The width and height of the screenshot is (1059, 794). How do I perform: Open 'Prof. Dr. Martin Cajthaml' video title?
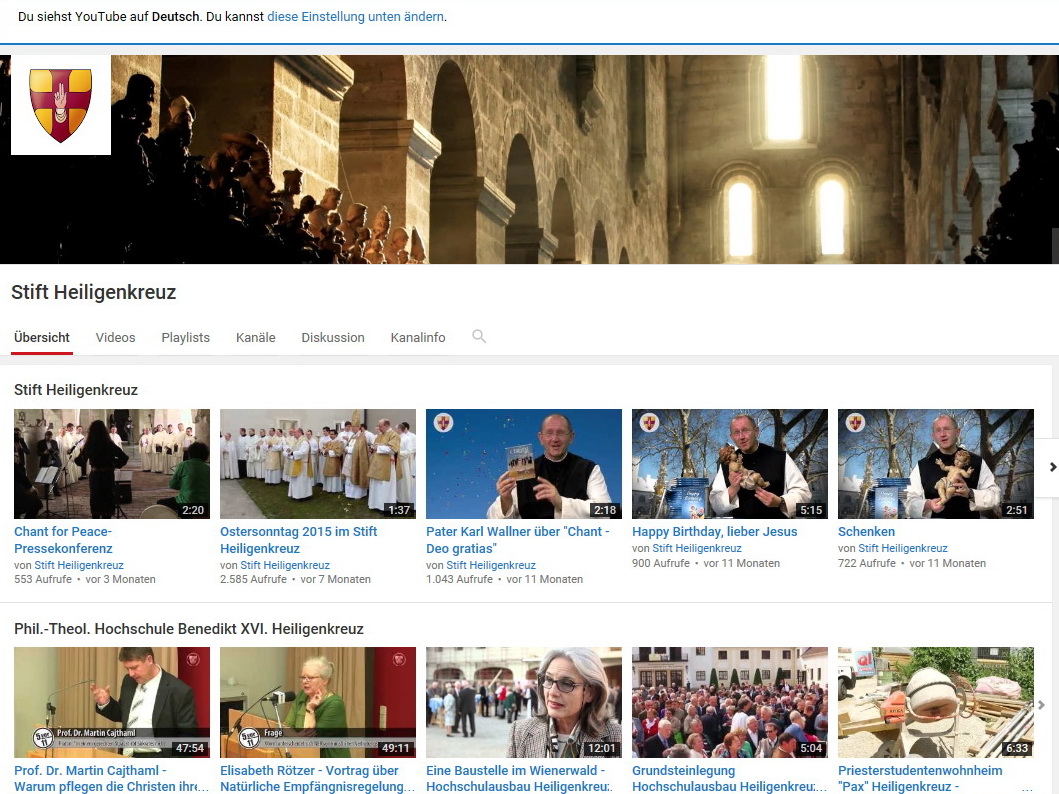tap(111, 778)
